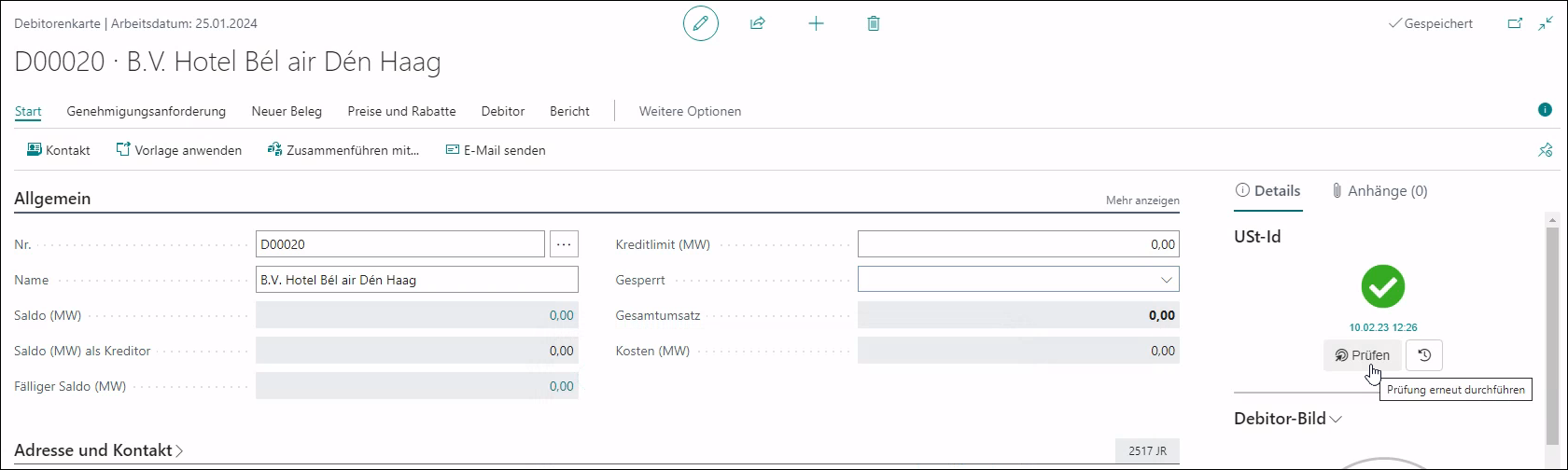The image size is (1568, 470).
Task: Click the Prüfen button
Action: (1362, 355)
